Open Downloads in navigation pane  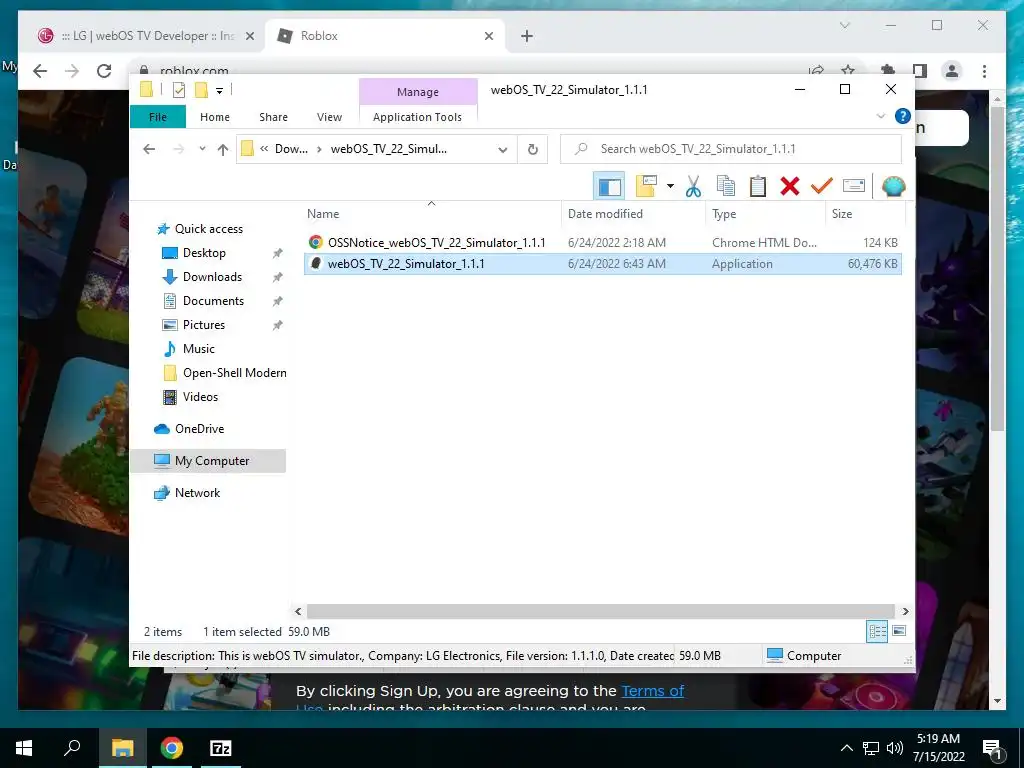(212, 277)
